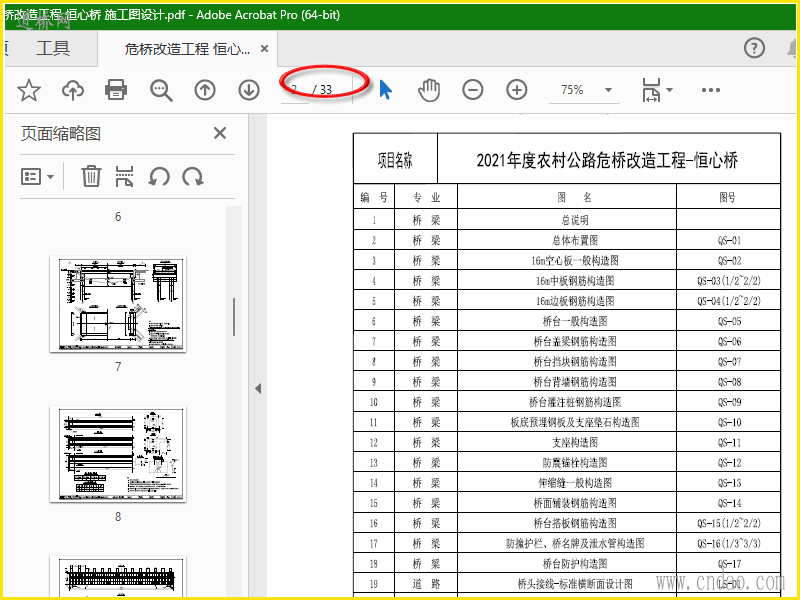800x600 pixels.
Task: Select the arrow selection tool
Action: (x=386, y=90)
